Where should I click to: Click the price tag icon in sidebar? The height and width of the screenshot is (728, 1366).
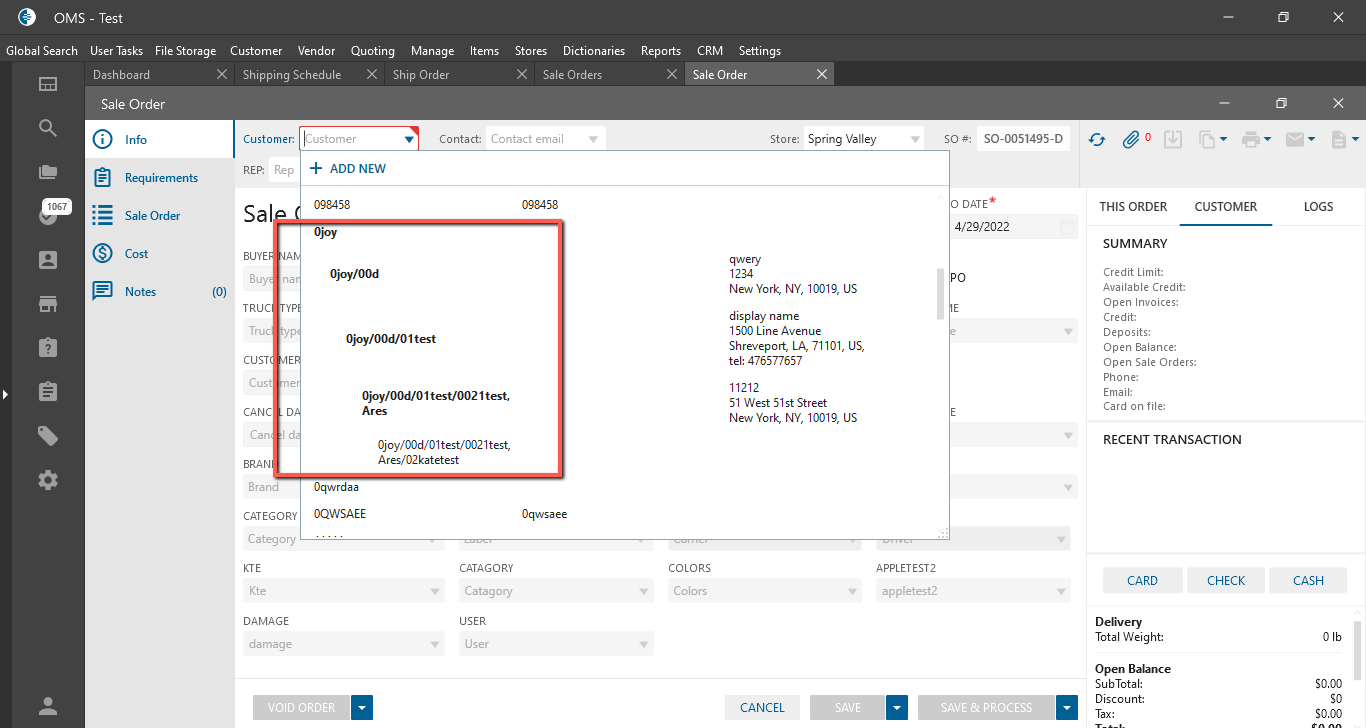(x=47, y=436)
